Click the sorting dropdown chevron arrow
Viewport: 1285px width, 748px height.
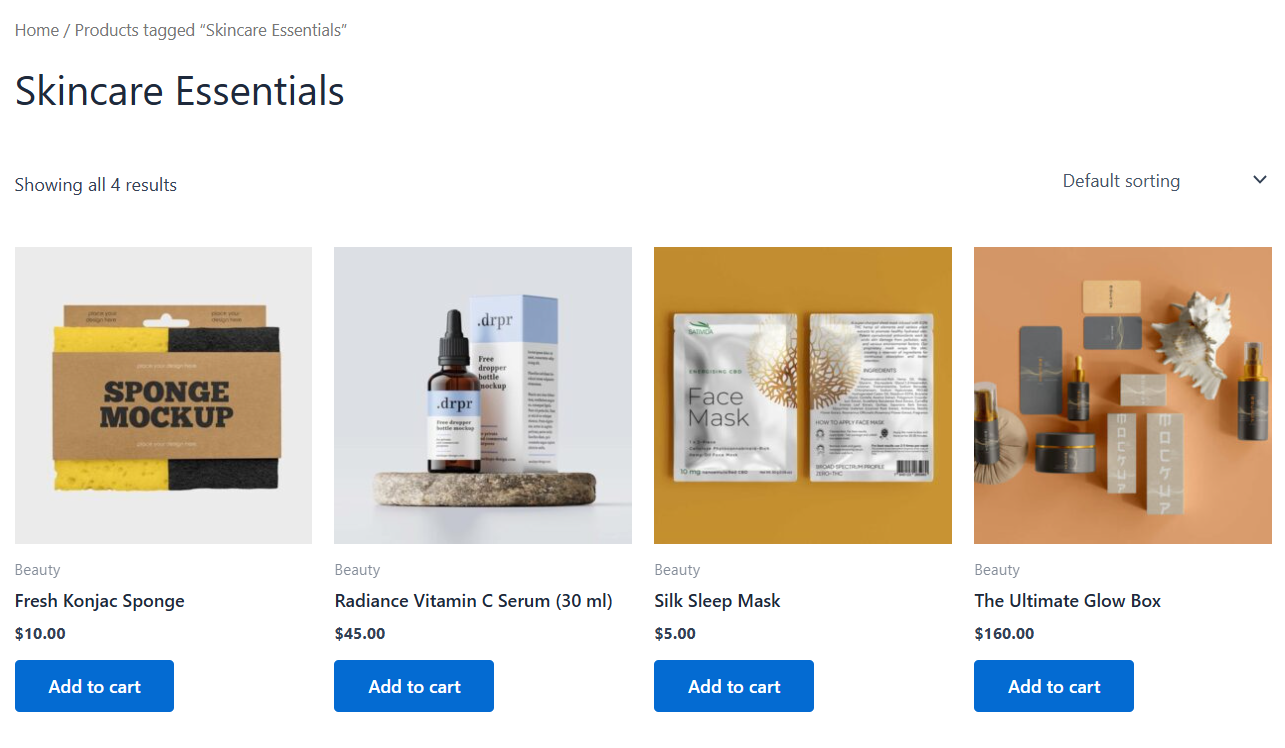click(x=1260, y=180)
